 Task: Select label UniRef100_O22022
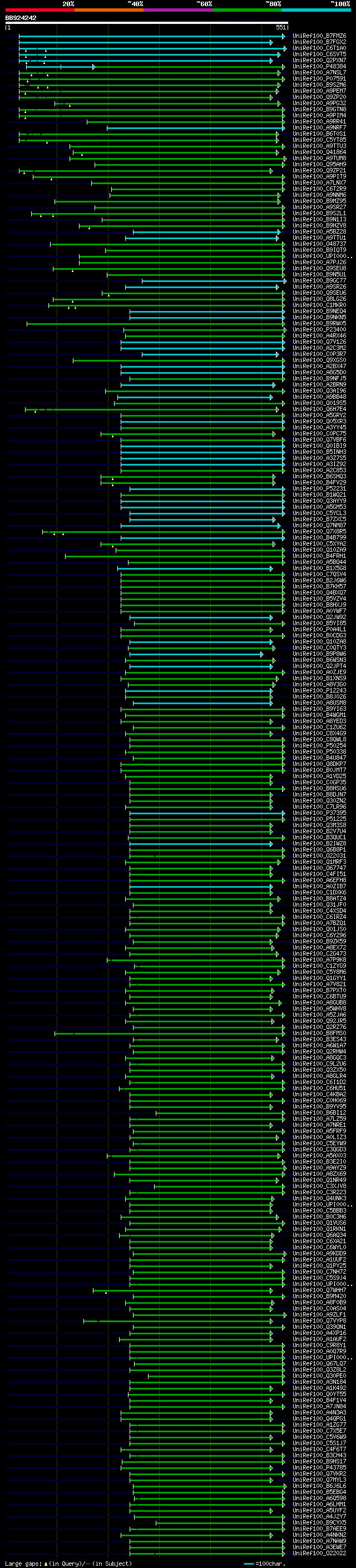319,1553
